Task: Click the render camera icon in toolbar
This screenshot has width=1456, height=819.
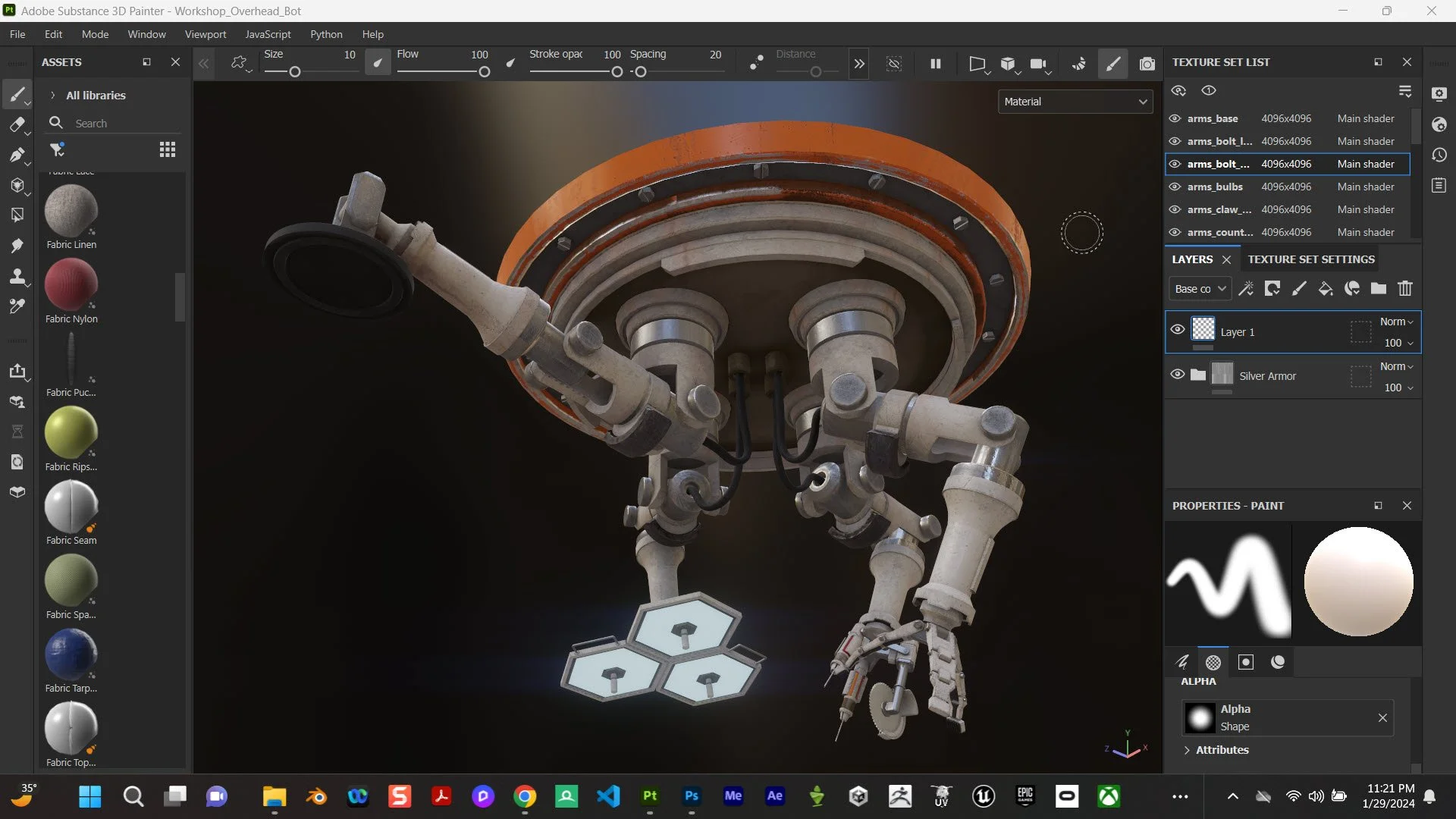Action: pyautogui.click(x=1147, y=64)
